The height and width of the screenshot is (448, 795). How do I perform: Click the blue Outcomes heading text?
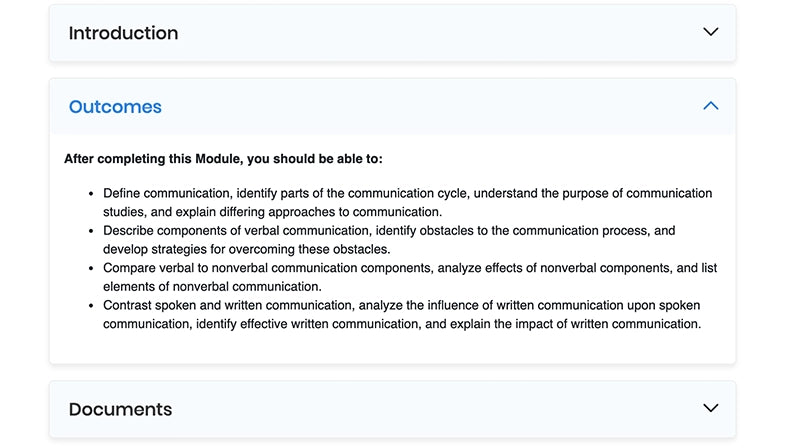pos(115,107)
